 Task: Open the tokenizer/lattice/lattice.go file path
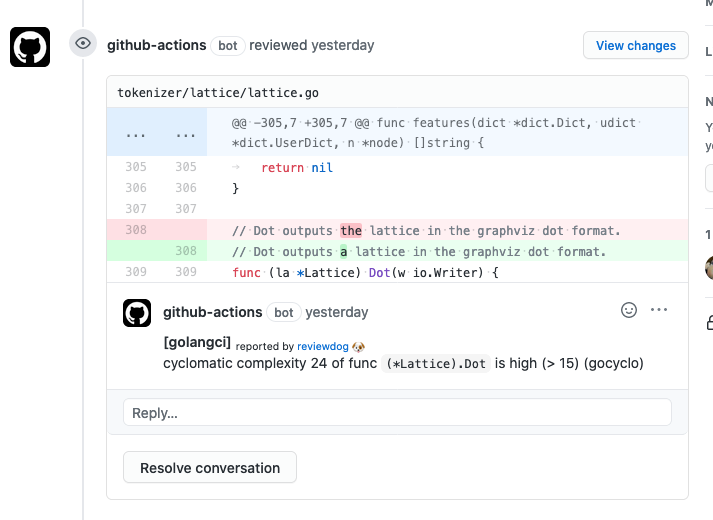click(x=218, y=92)
